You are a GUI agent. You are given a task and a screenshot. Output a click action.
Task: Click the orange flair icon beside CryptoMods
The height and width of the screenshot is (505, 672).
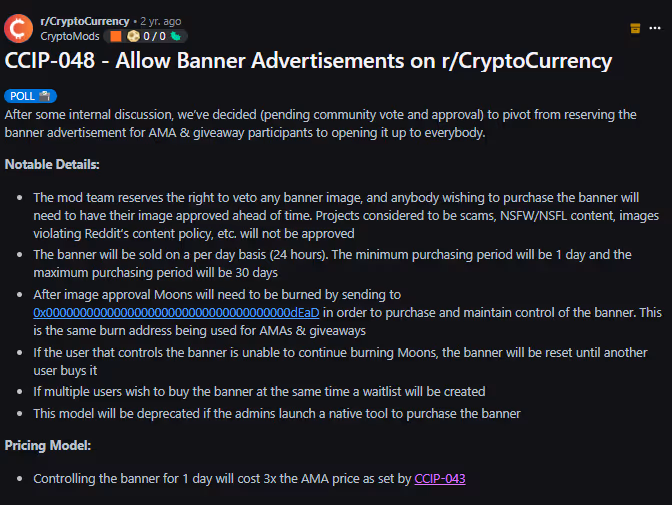[114, 36]
